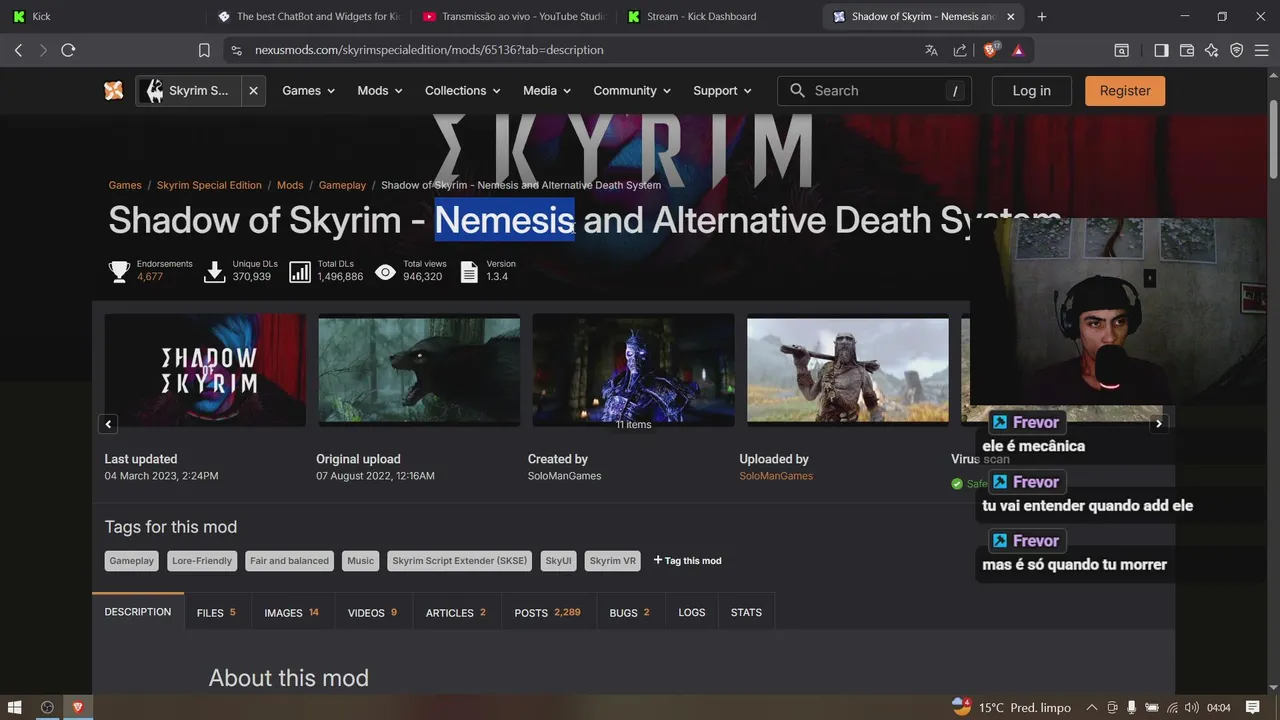Open the weather widget 15°C
Image resolution: width=1280 pixels, height=720 pixels.
point(1011,707)
